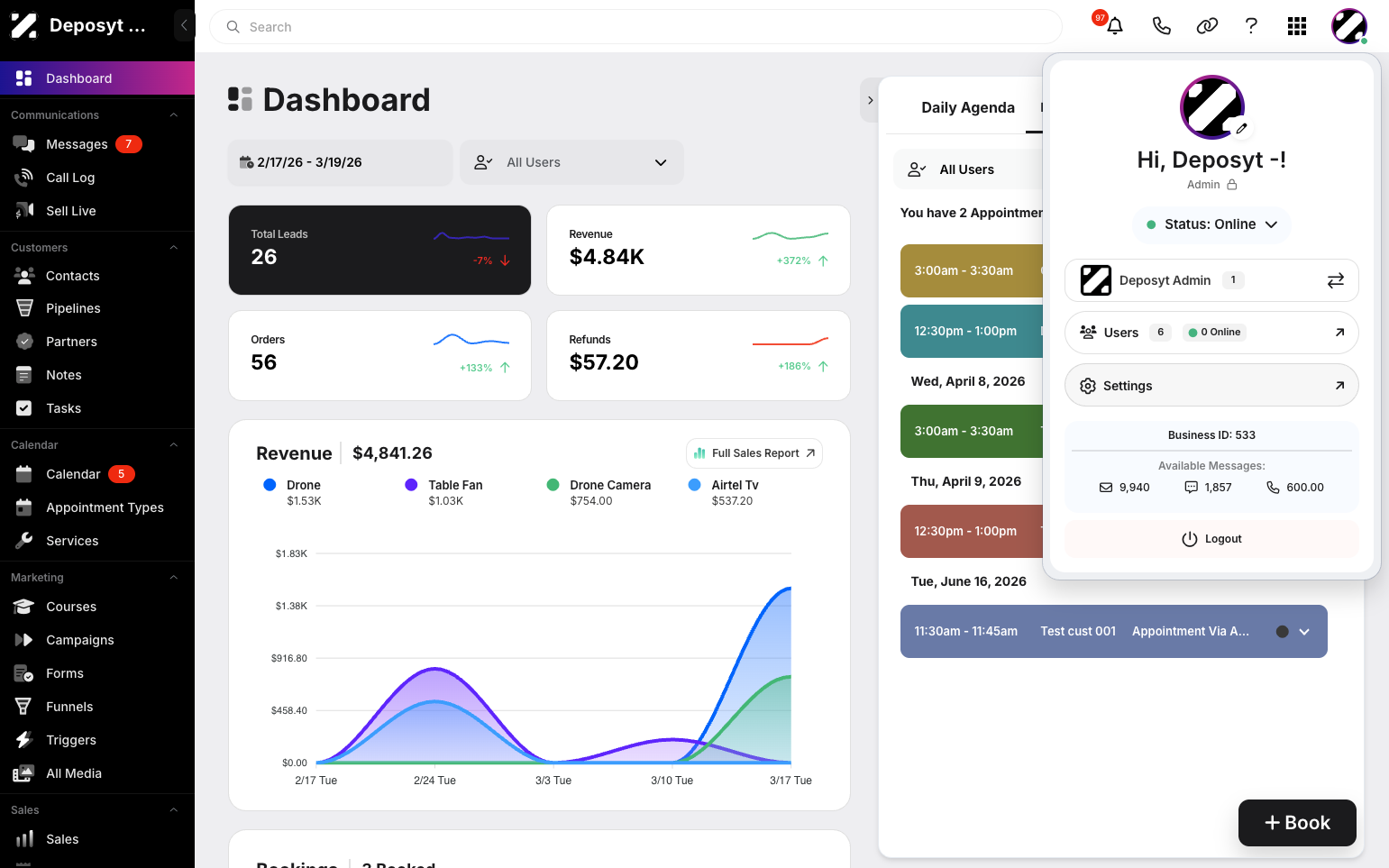Collapse the Calendar section header
1389x868 pixels.
click(x=174, y=445)
